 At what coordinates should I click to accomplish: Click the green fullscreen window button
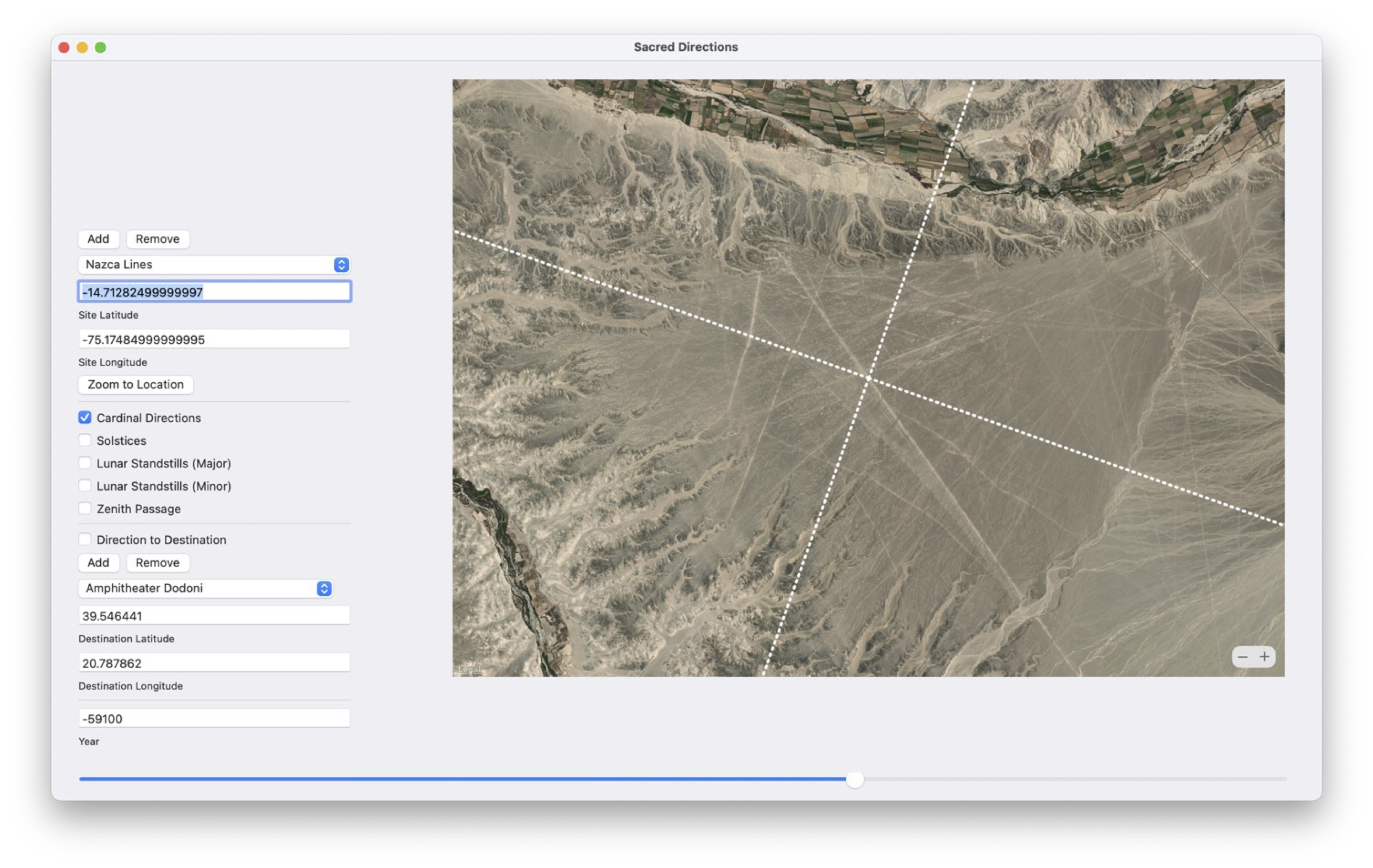[x=100, y=47]
